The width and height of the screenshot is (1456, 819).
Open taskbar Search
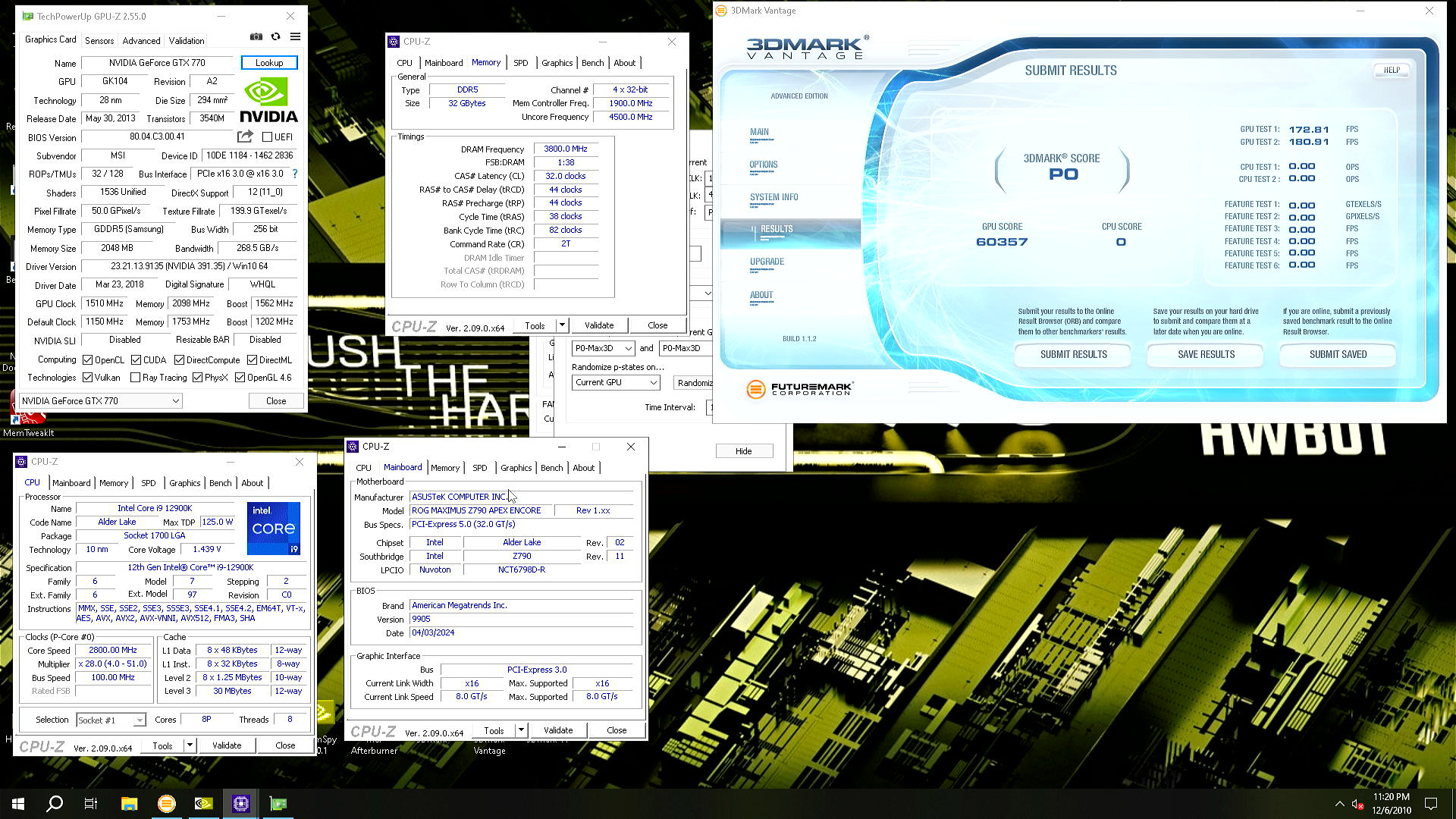click(x=55, y=804)
